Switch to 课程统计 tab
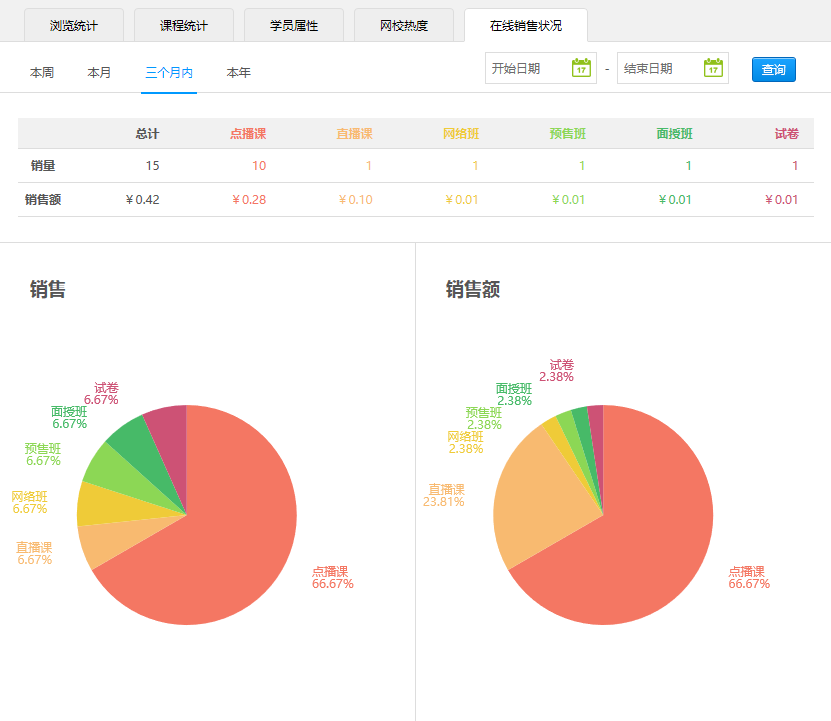Image resolution: width=831 pixels, height=721 pixels. (x=184, y=25)
